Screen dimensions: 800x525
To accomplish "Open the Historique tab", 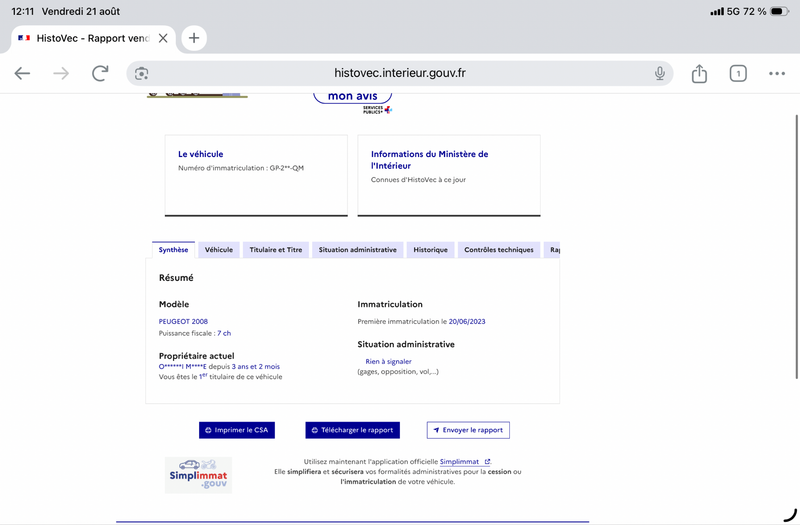I will [x=431, y=249].
